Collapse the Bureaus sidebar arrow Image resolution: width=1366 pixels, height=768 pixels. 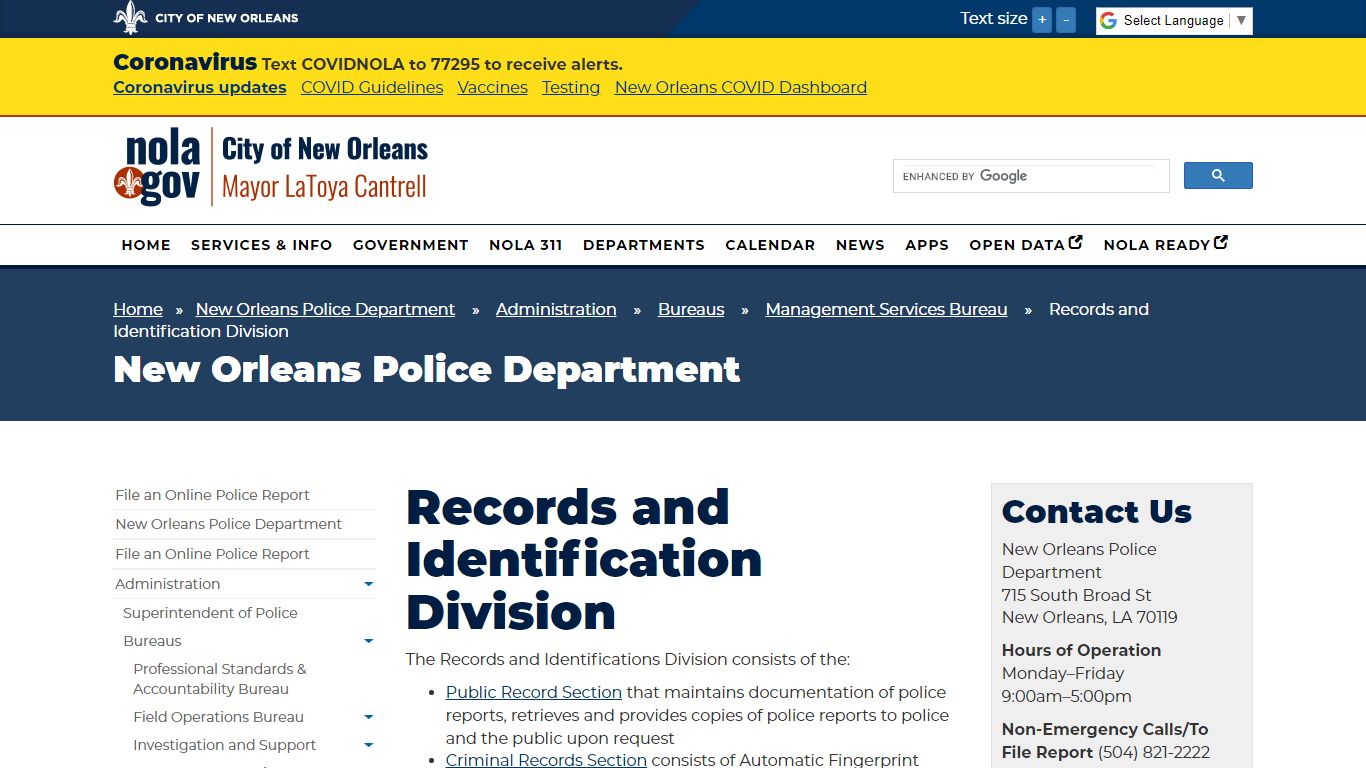[x=368, y=641]
